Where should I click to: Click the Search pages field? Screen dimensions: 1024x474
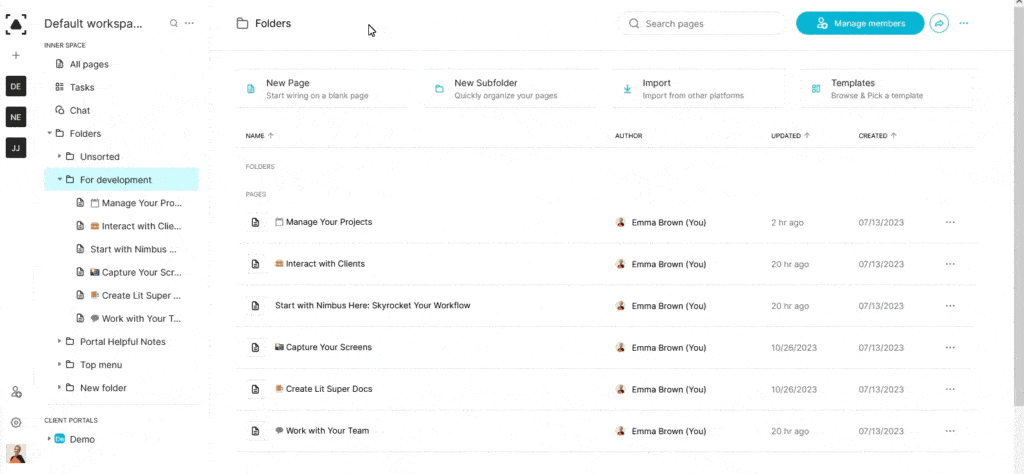click(x=702, y=24)
